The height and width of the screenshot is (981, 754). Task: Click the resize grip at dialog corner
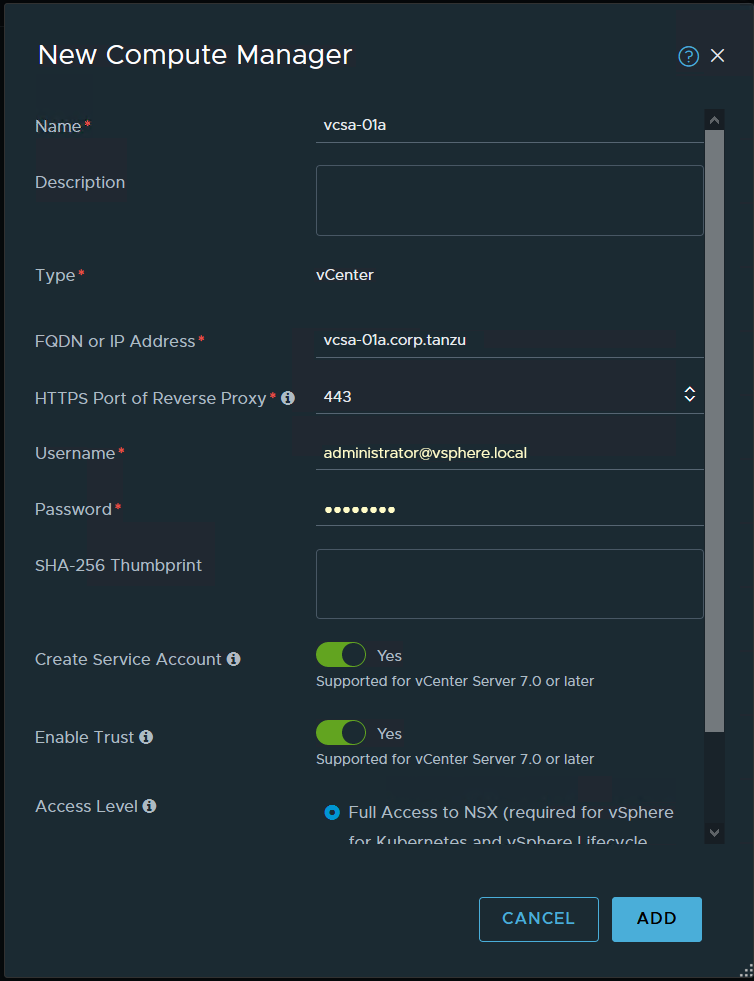point(745,972)
